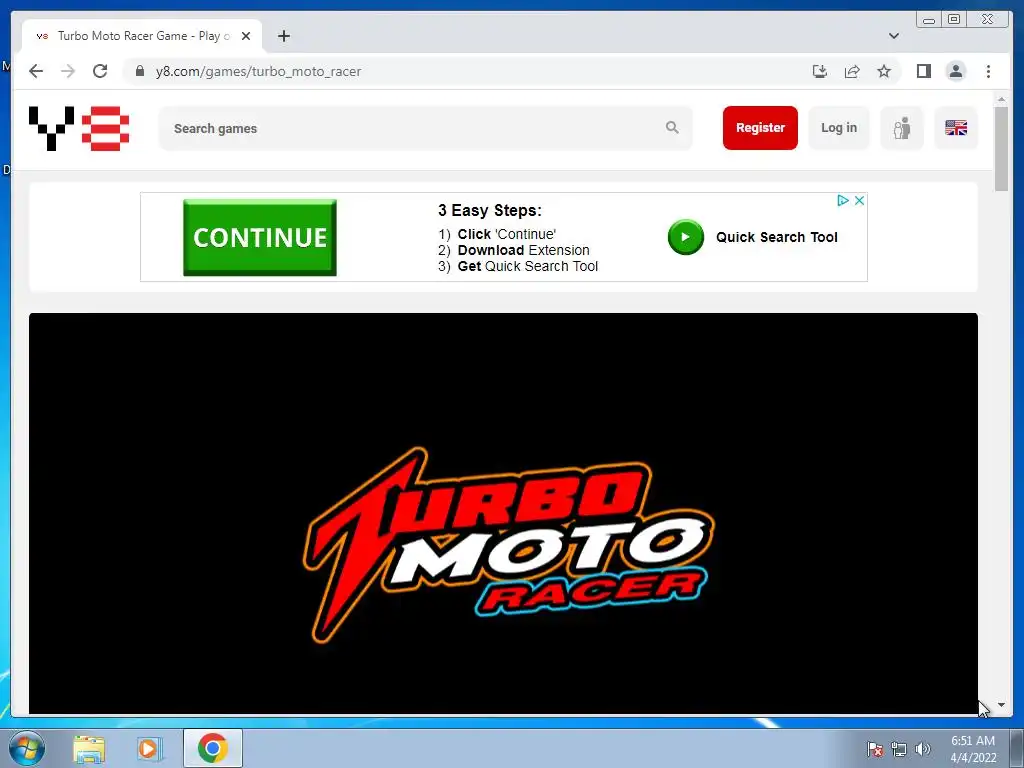
Task: Click 'Download Extension' ad step text
Action: click(523, 250)
